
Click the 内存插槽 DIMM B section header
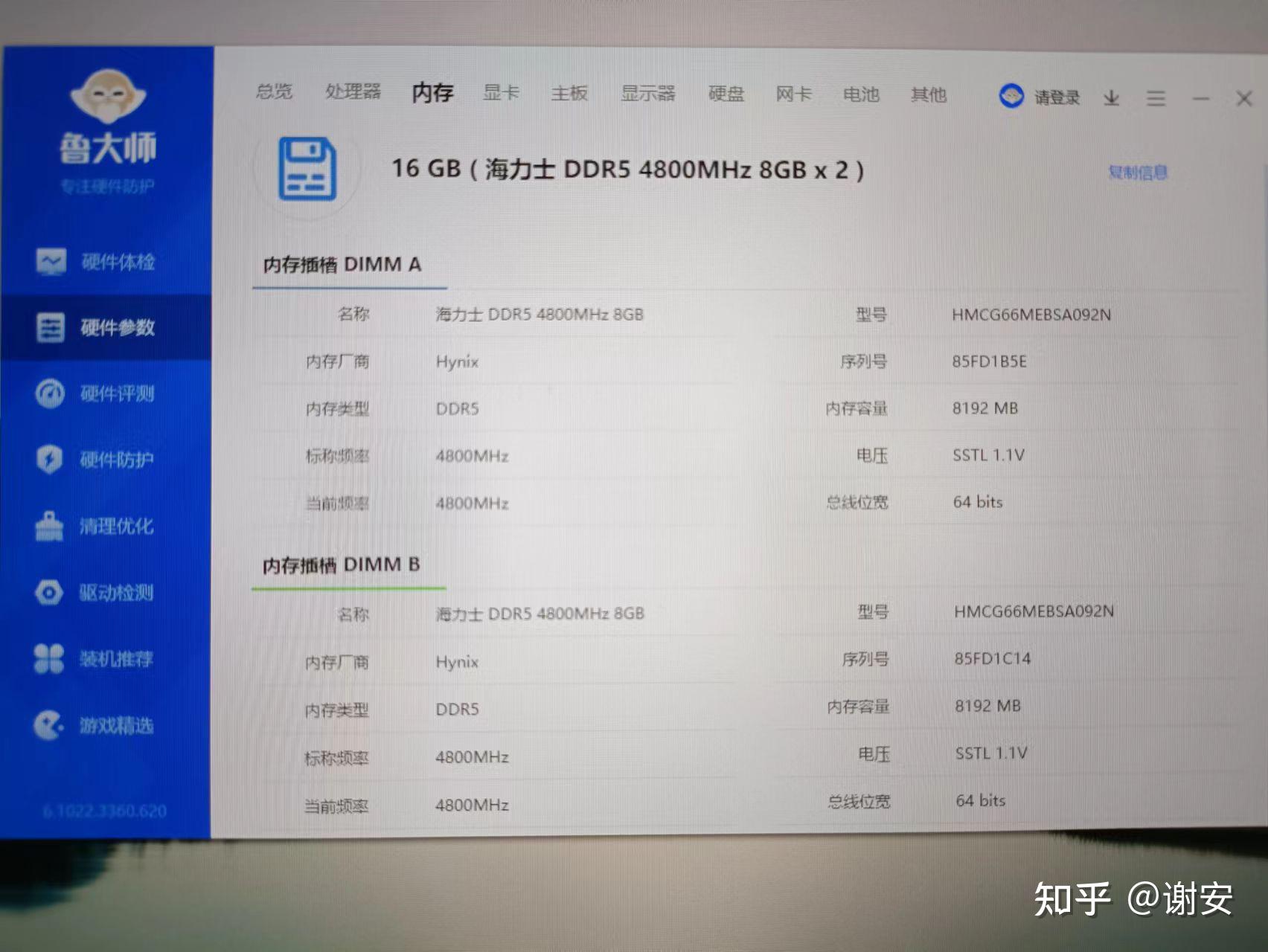pyautogui.click(x=341, y=565)
